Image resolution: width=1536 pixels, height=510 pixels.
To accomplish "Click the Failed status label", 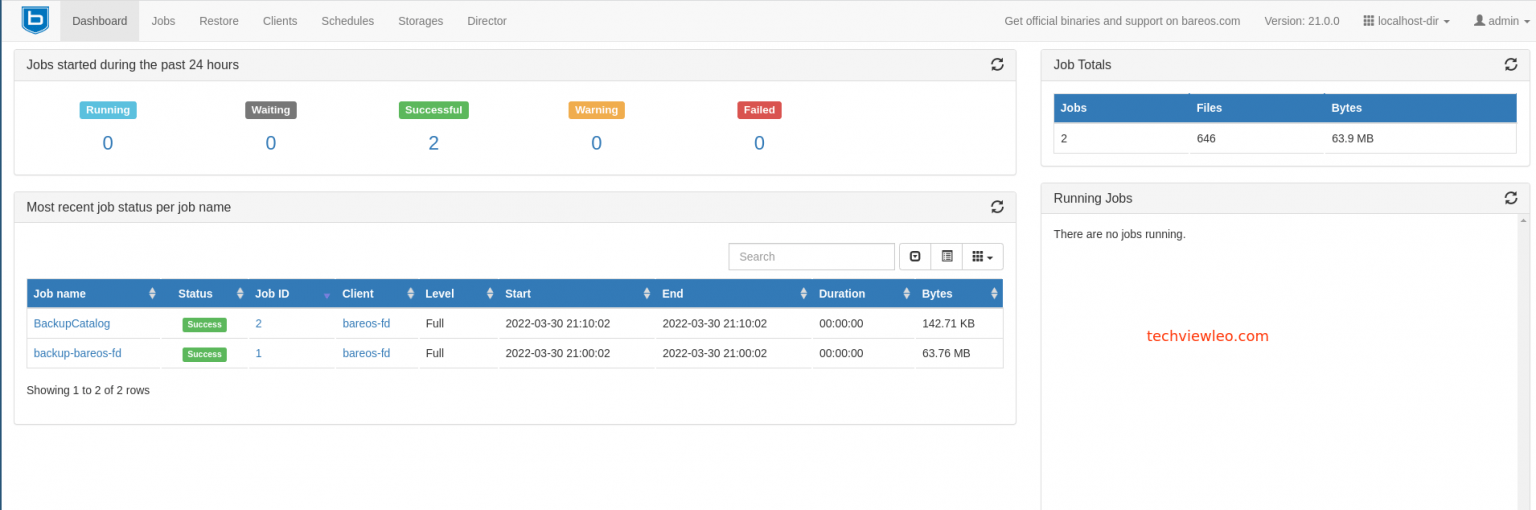I will [759, 110].
